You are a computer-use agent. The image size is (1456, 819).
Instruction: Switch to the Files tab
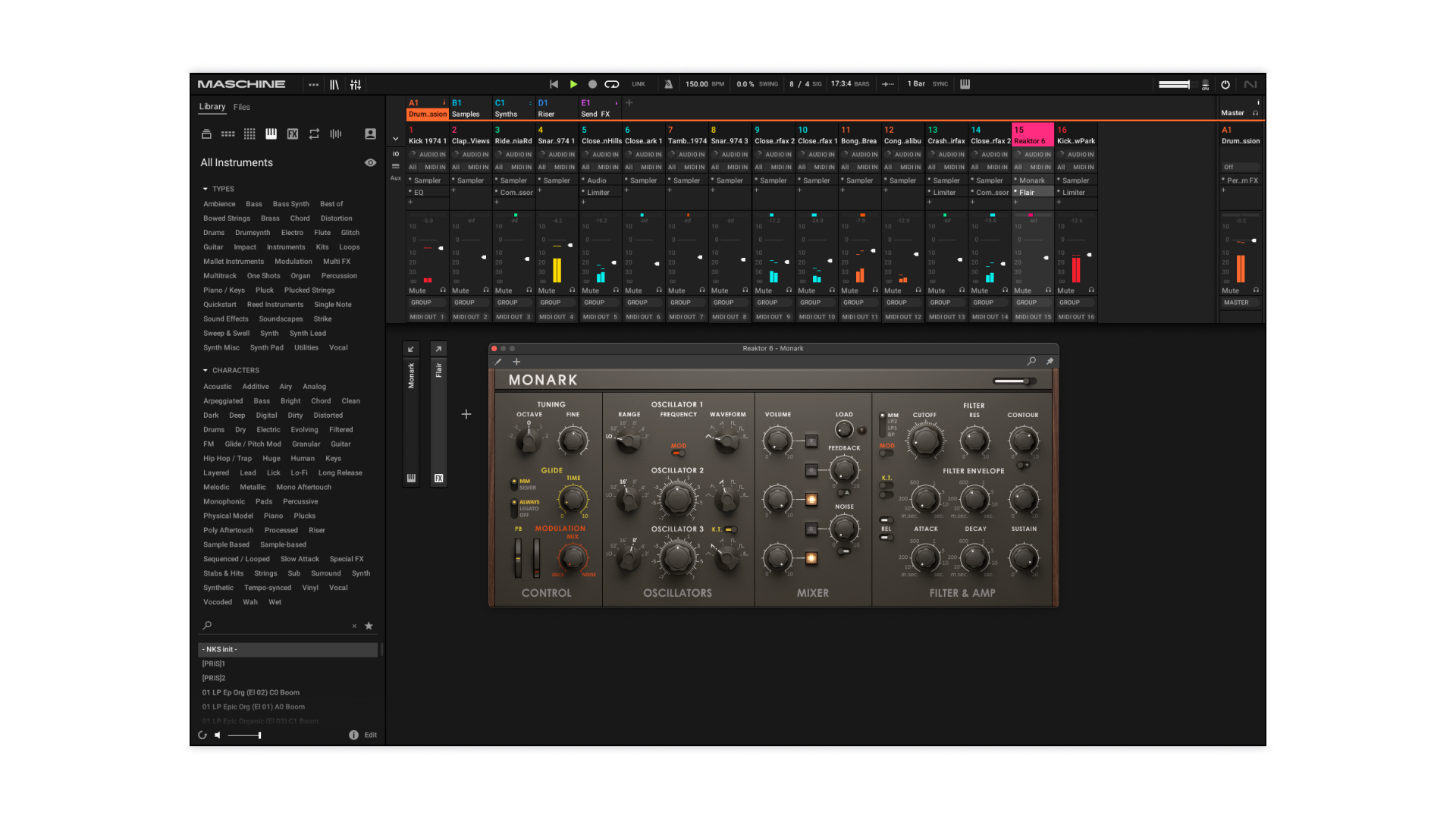241,107
